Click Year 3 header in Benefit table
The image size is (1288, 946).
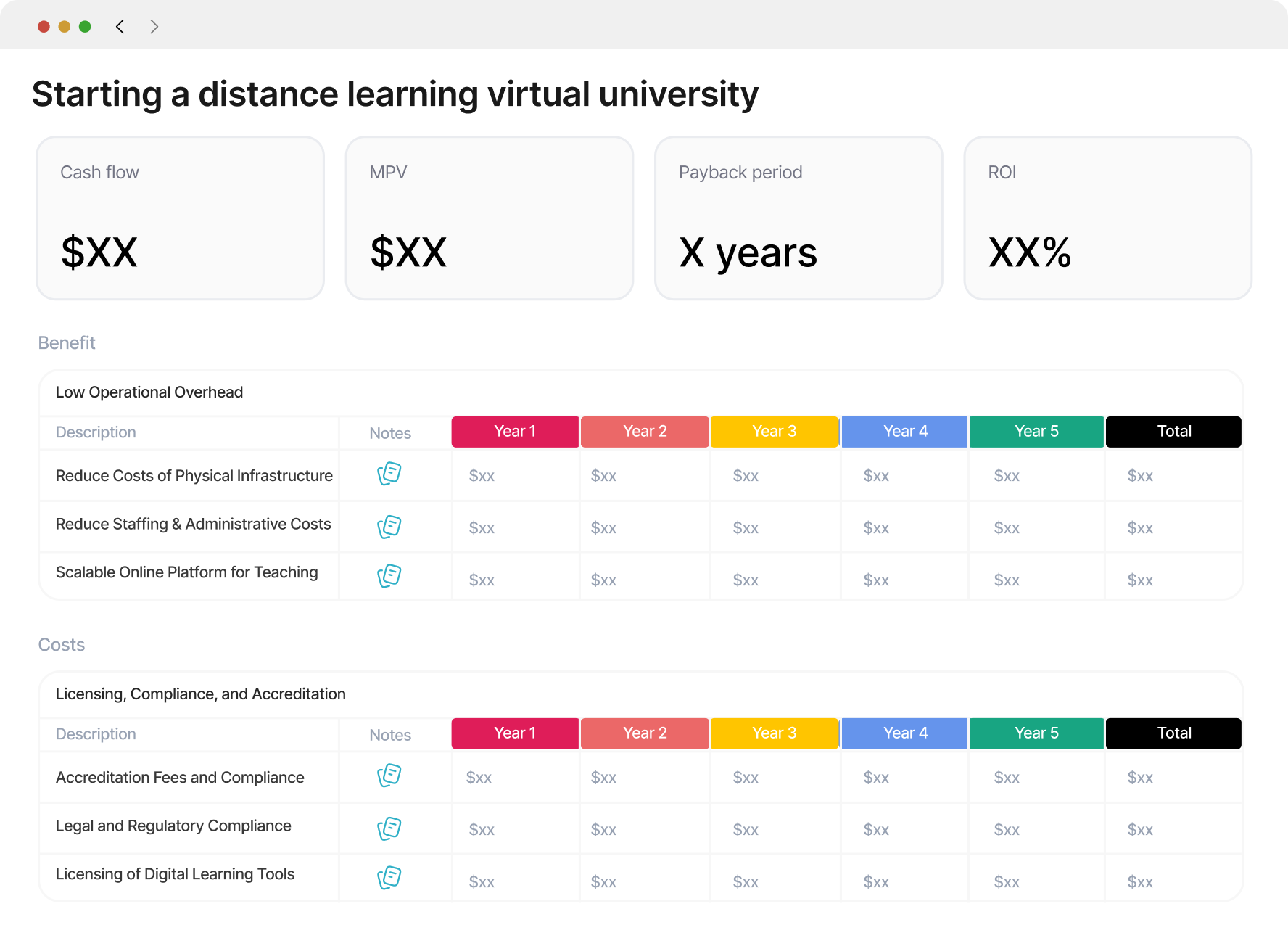(x=775, y=432)
